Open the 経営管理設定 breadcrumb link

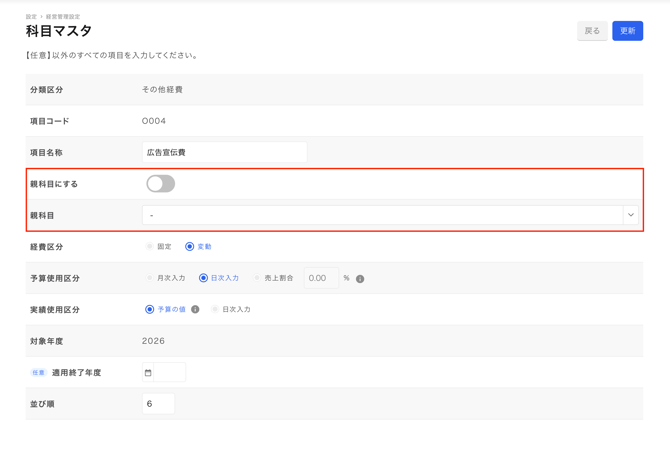[63, 17]
